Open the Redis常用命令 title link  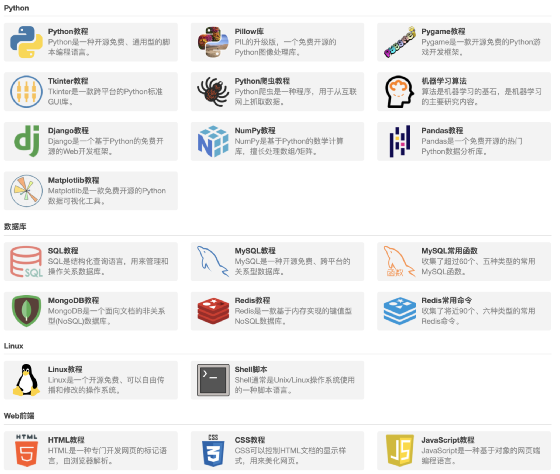point(447,300)
